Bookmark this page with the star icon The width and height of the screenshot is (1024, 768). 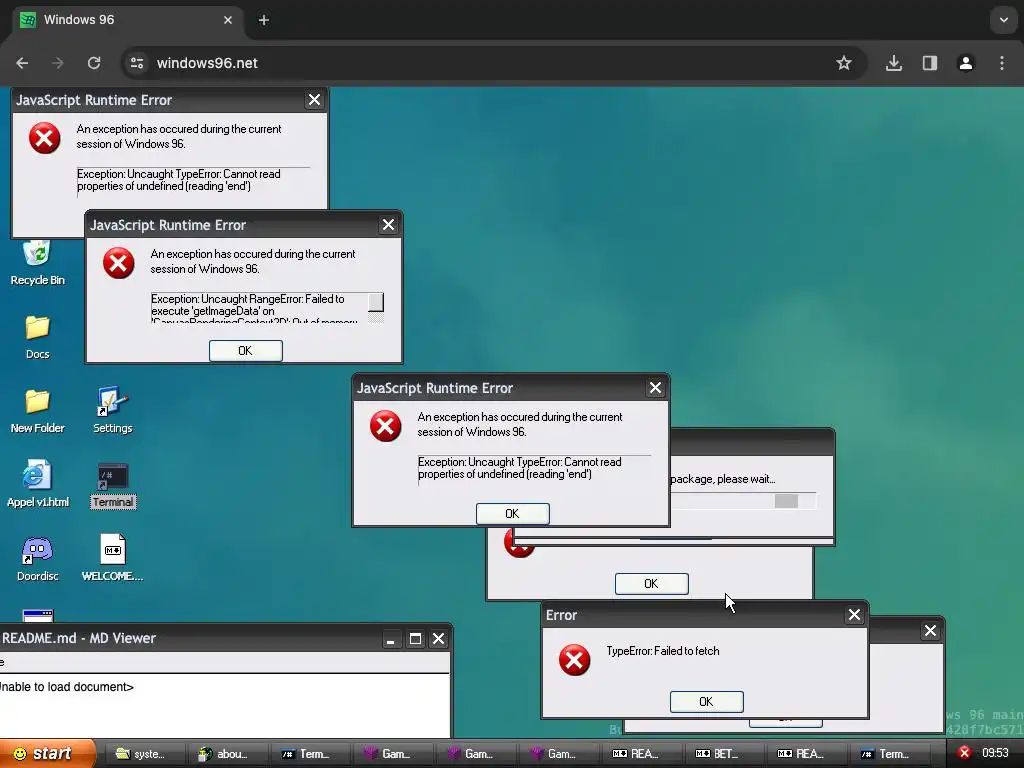844,63
